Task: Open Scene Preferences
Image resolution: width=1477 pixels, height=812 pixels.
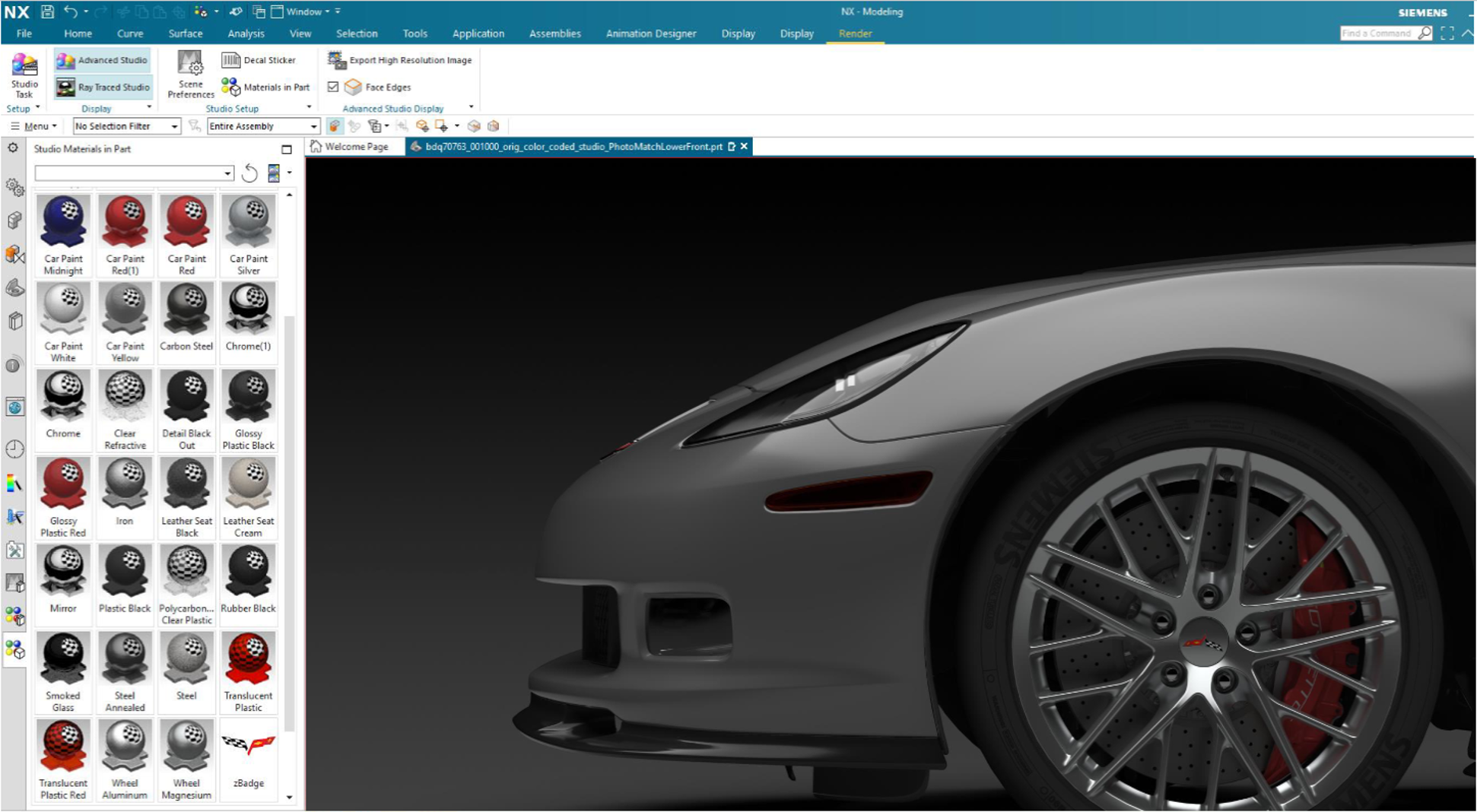Action: [x=190, y=75]
